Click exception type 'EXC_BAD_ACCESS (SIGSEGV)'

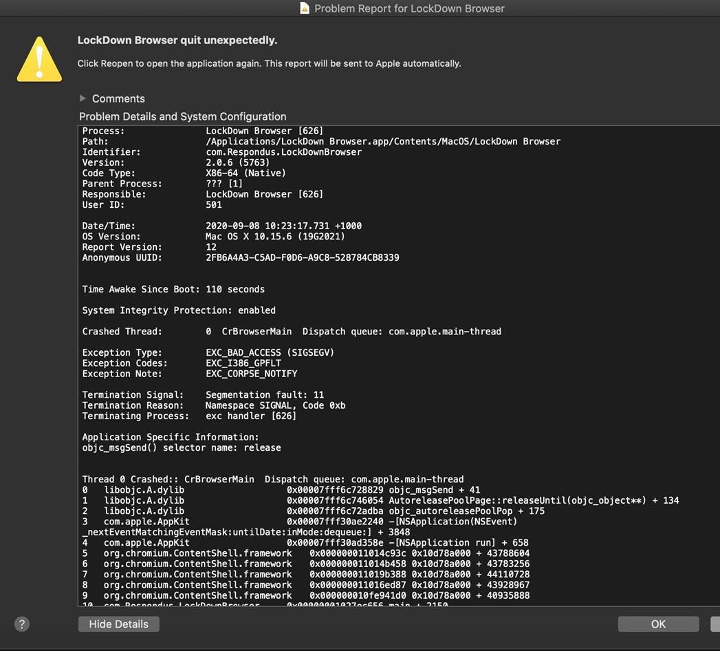pyautogui.click(x=270, y=353)
